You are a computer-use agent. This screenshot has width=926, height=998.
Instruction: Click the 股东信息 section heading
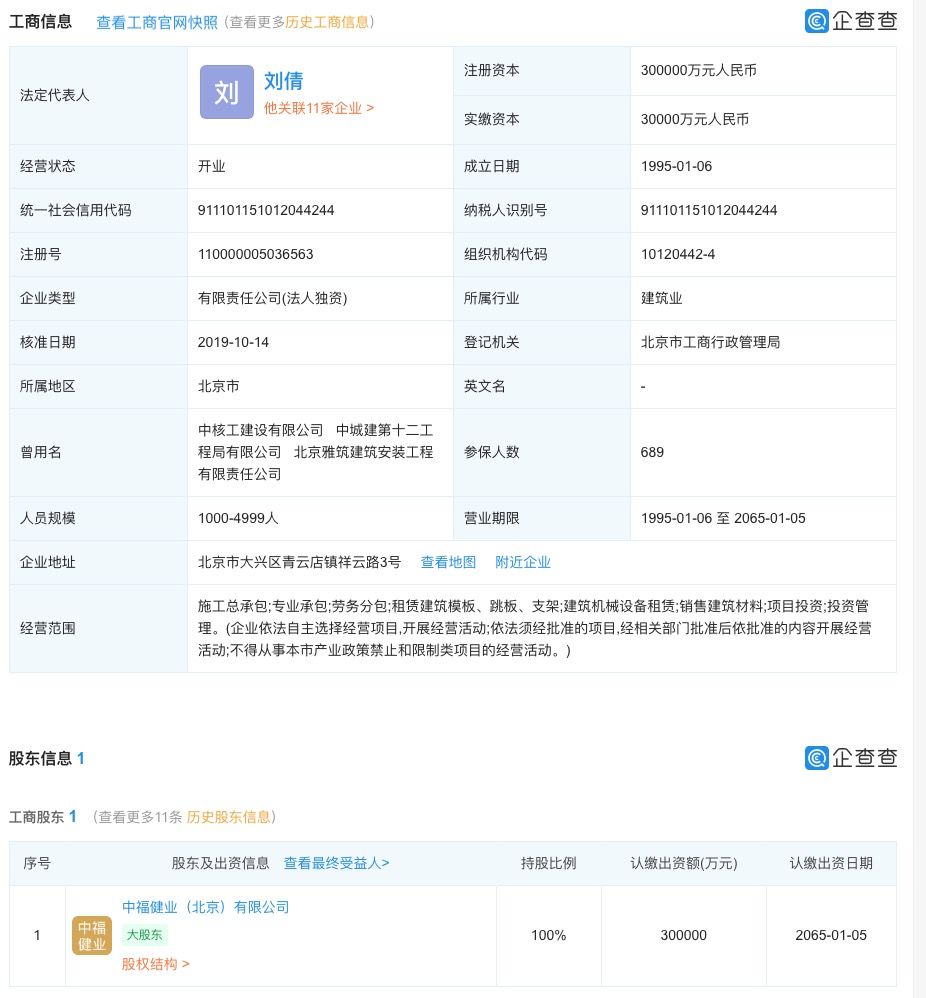click(x=41, y=758)
